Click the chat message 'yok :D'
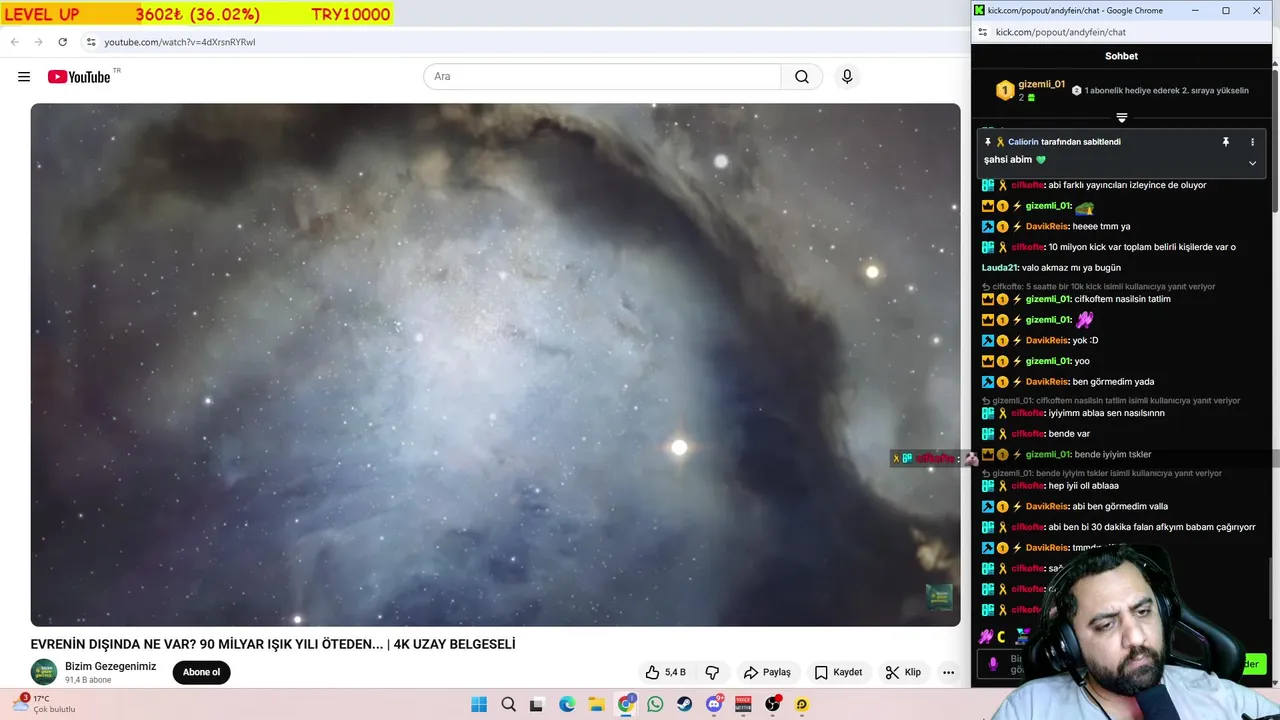1280x720 pixels. [1086, 340]
